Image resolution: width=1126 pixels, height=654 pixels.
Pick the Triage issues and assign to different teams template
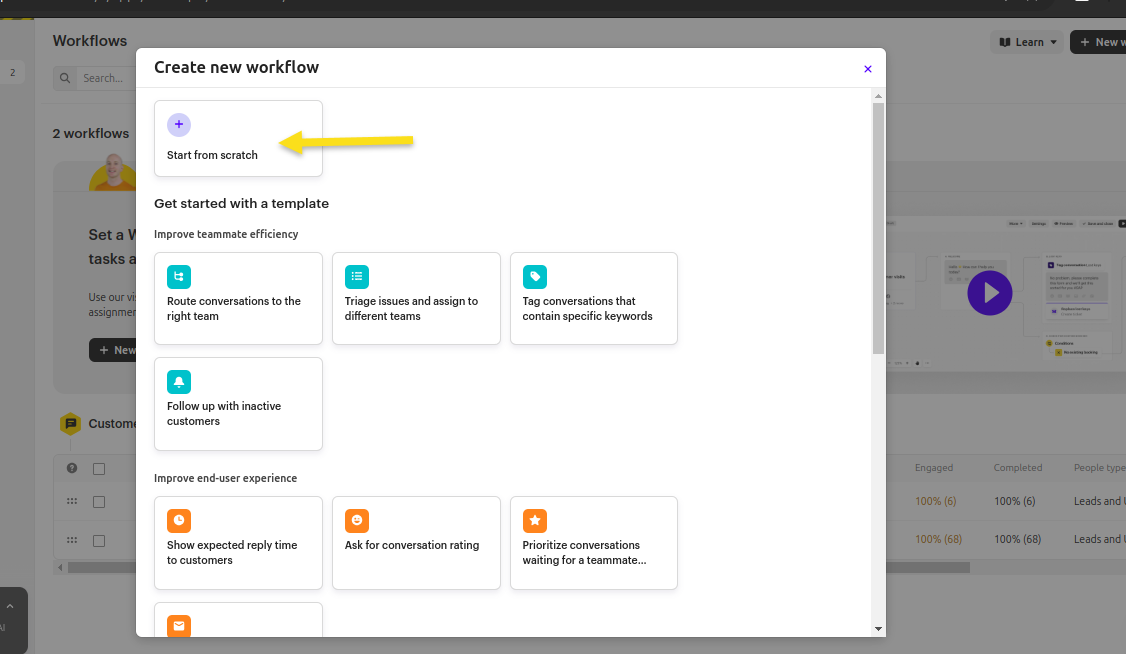pos(416,298)
